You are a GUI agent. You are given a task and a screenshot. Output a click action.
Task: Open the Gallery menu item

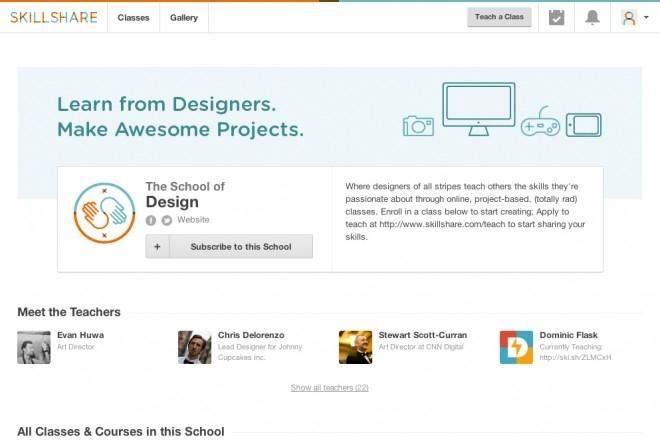184,18
